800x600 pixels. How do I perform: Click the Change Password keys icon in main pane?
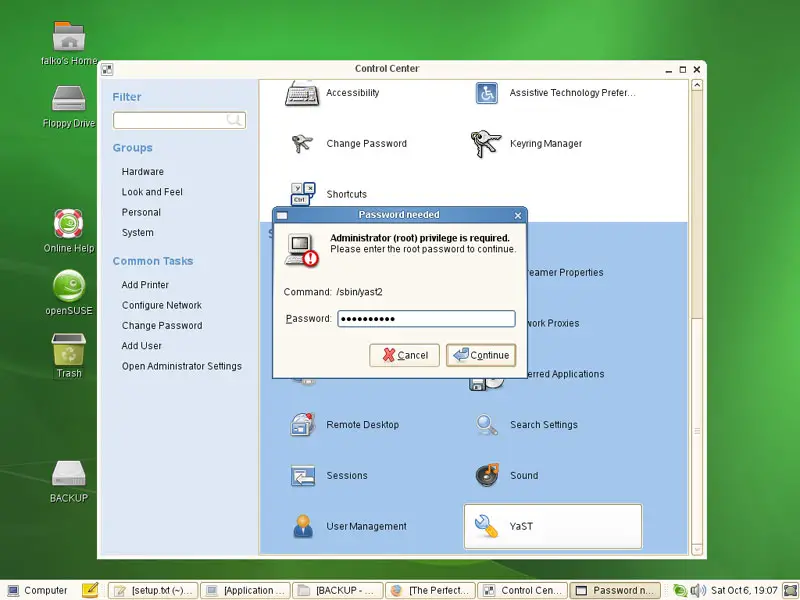302,143
